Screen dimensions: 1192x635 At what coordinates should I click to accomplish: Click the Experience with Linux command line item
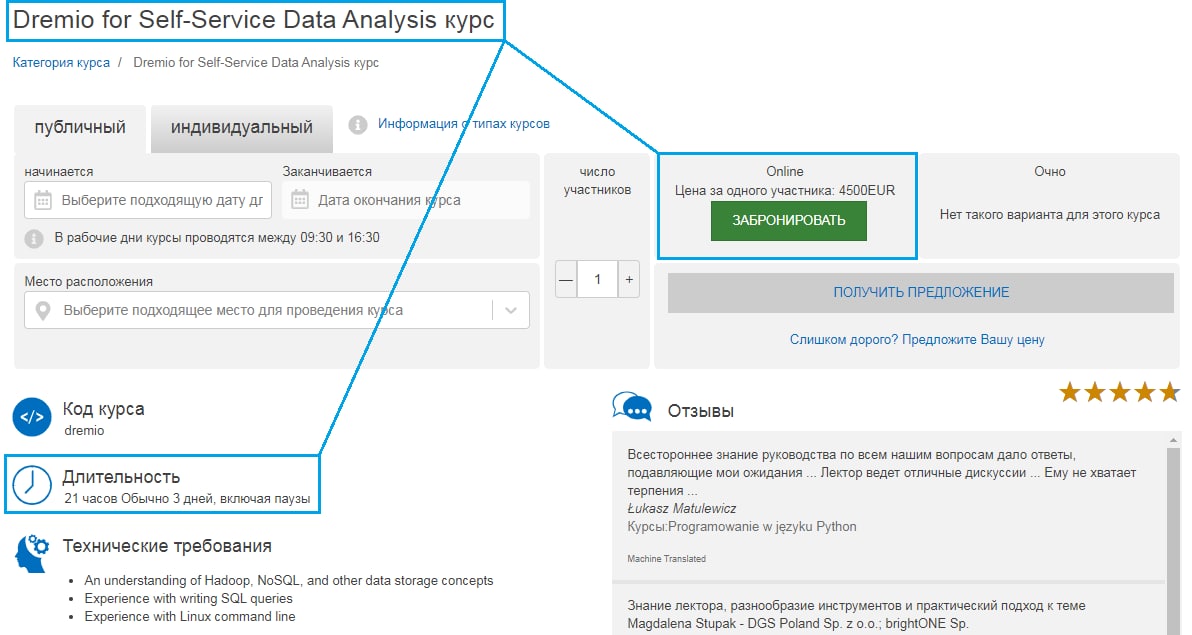click(190, 617)
